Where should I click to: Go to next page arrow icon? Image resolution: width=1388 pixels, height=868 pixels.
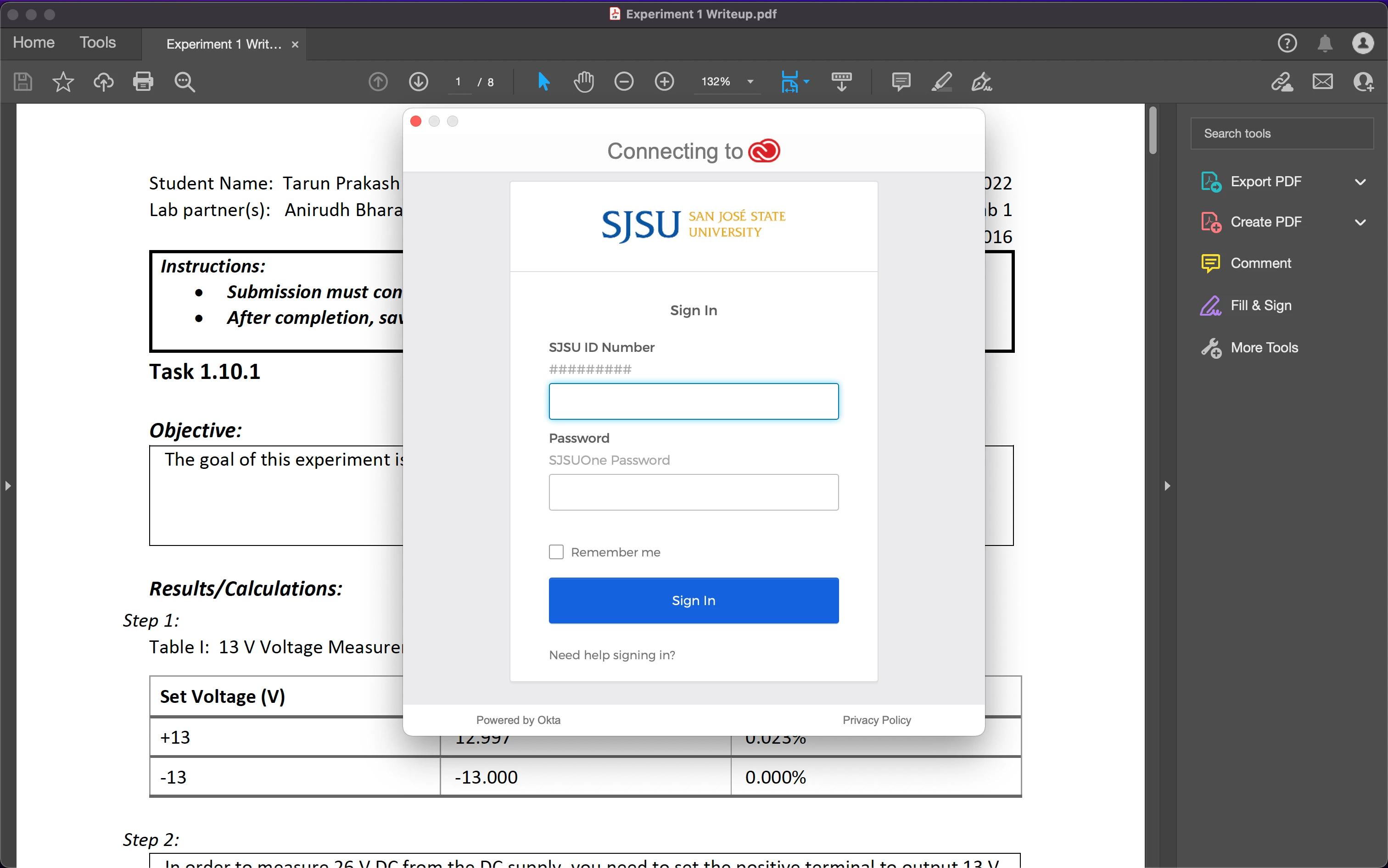point(418,82)
